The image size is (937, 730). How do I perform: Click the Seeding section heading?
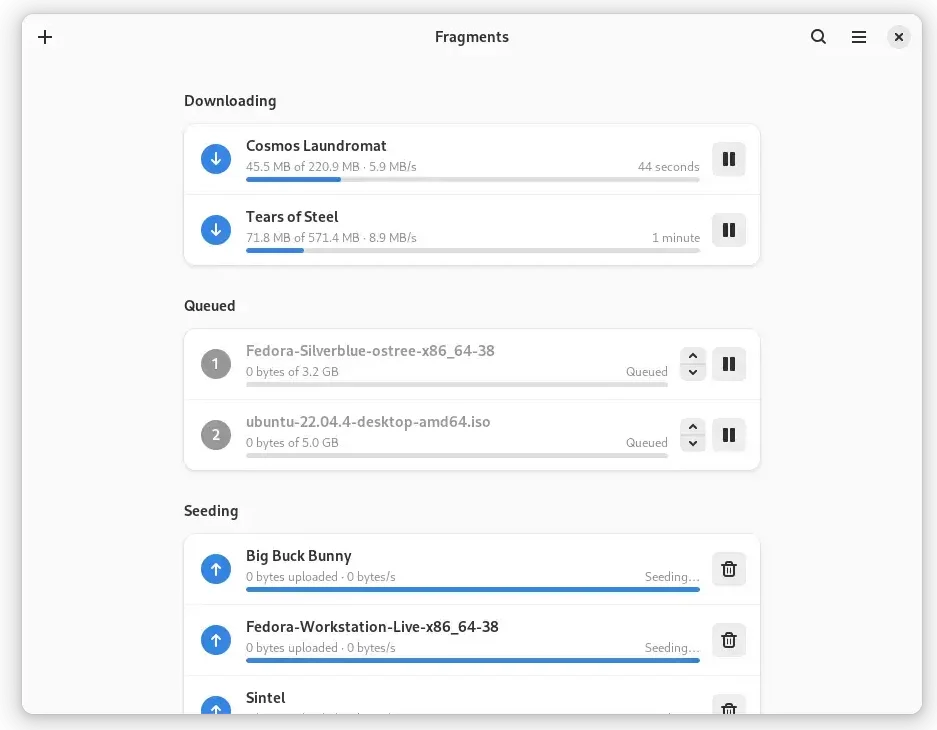pyautogui.click(x=211, y=511)
